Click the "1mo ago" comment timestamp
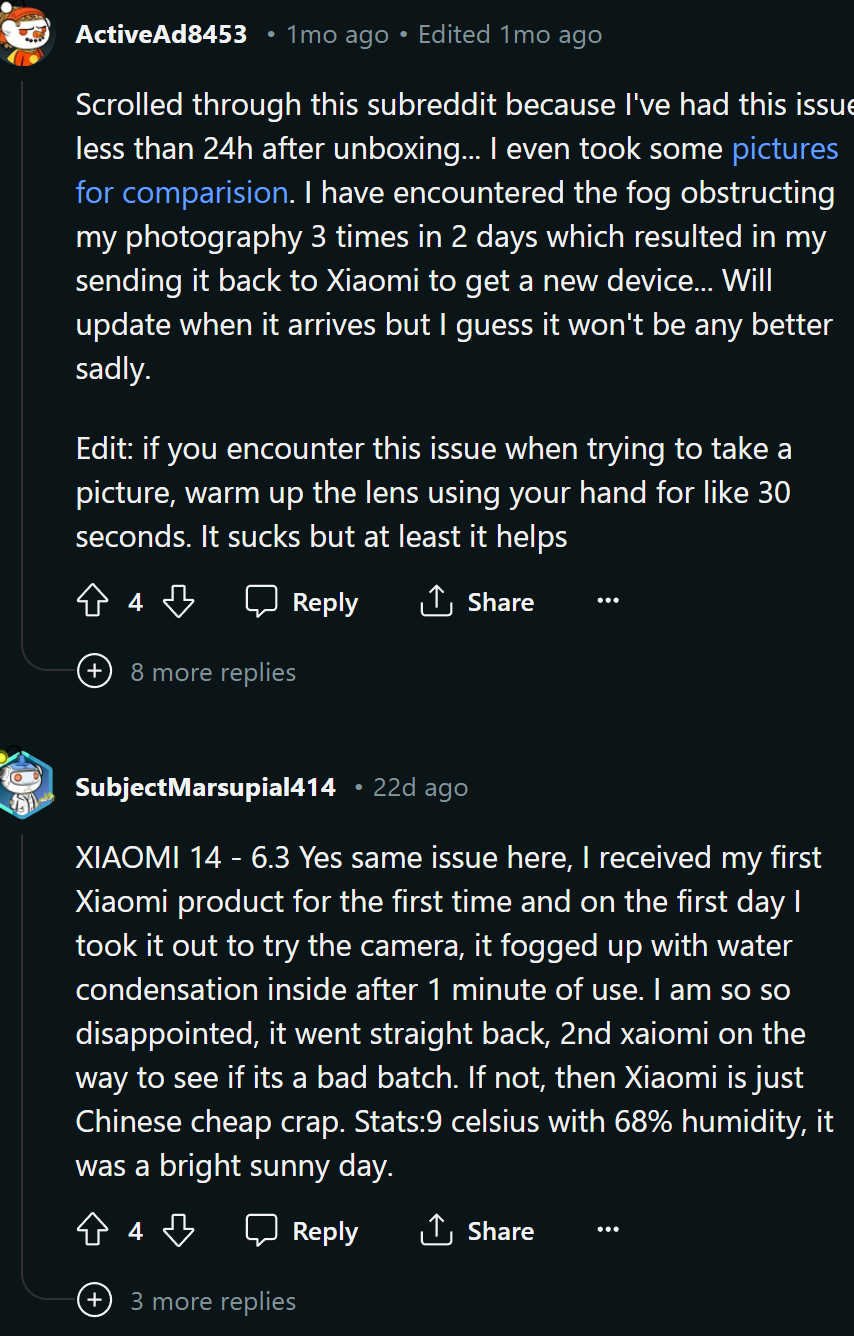854x1336 pixels. tap(337, 35)
